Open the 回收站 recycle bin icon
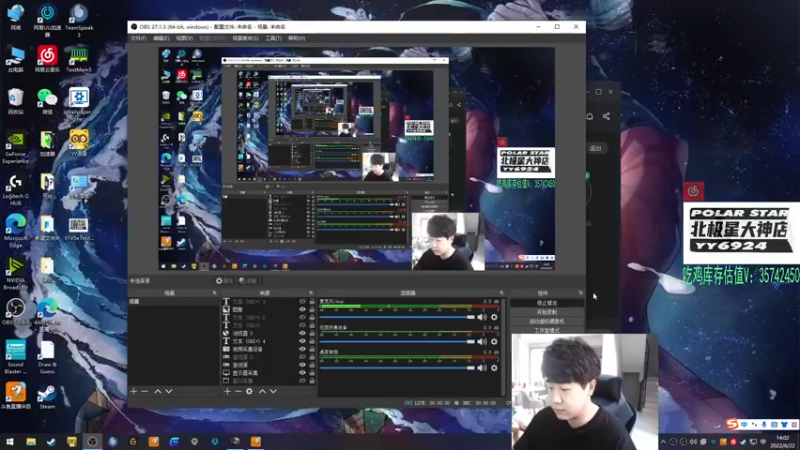Screen dimensions: 800x450 pyautogui.click(x=15, y=101)
